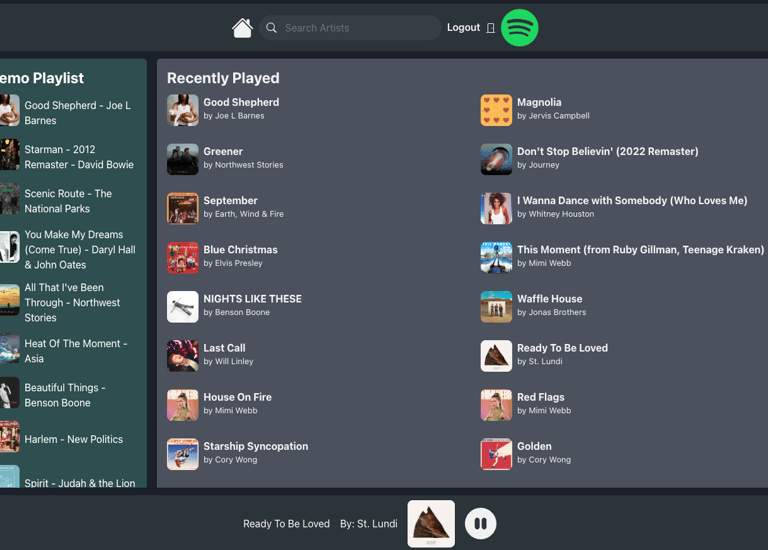
Task: Click 'by Whitney Houston' artist text
Action: click(x=555, y=214)
